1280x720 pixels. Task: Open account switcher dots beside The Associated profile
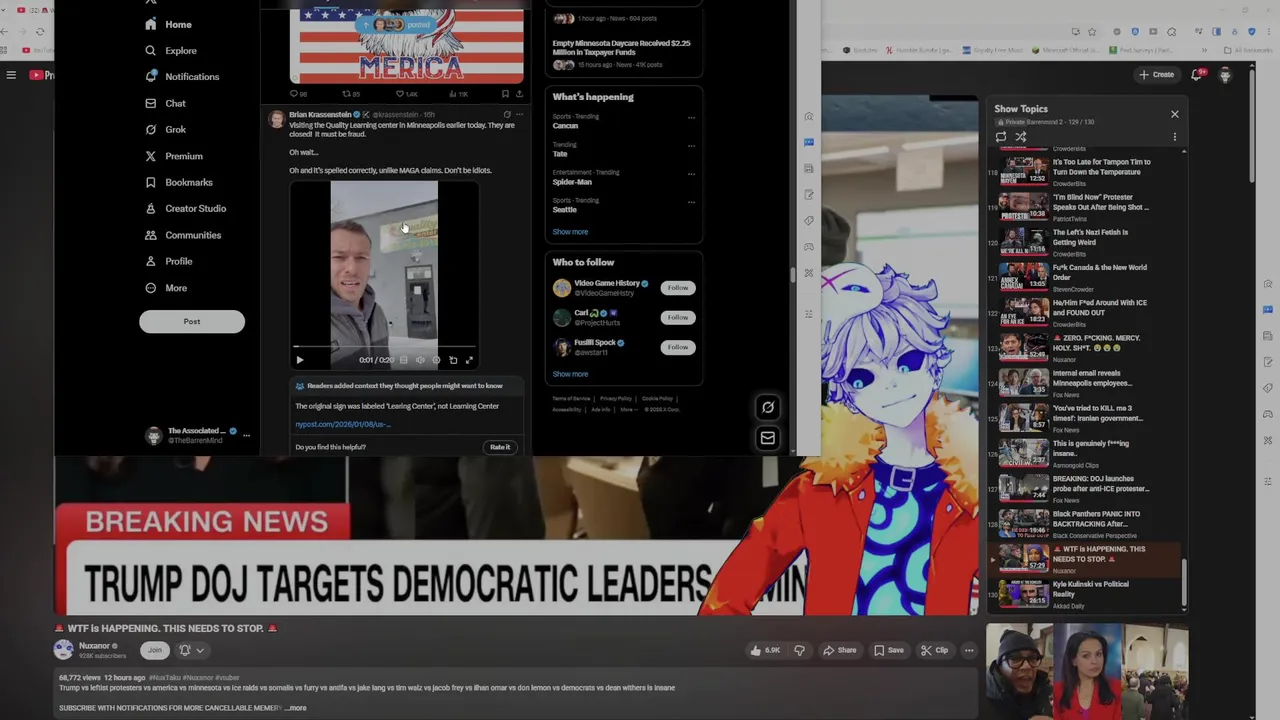[246, 435]
